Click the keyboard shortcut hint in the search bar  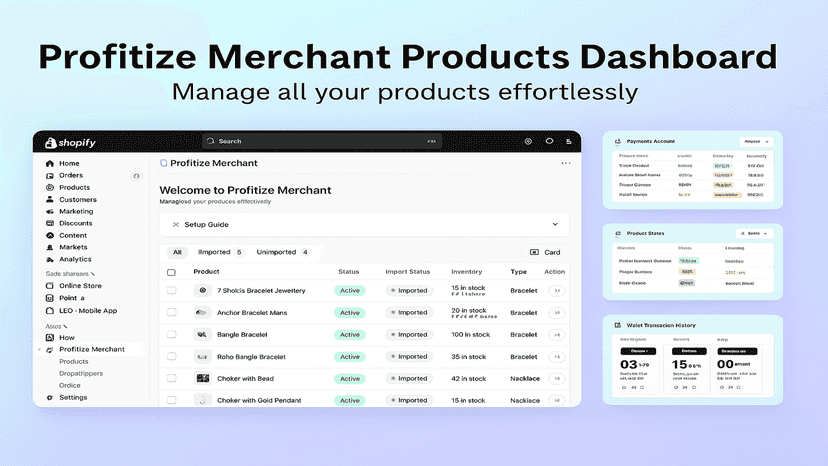click(431, 142)
